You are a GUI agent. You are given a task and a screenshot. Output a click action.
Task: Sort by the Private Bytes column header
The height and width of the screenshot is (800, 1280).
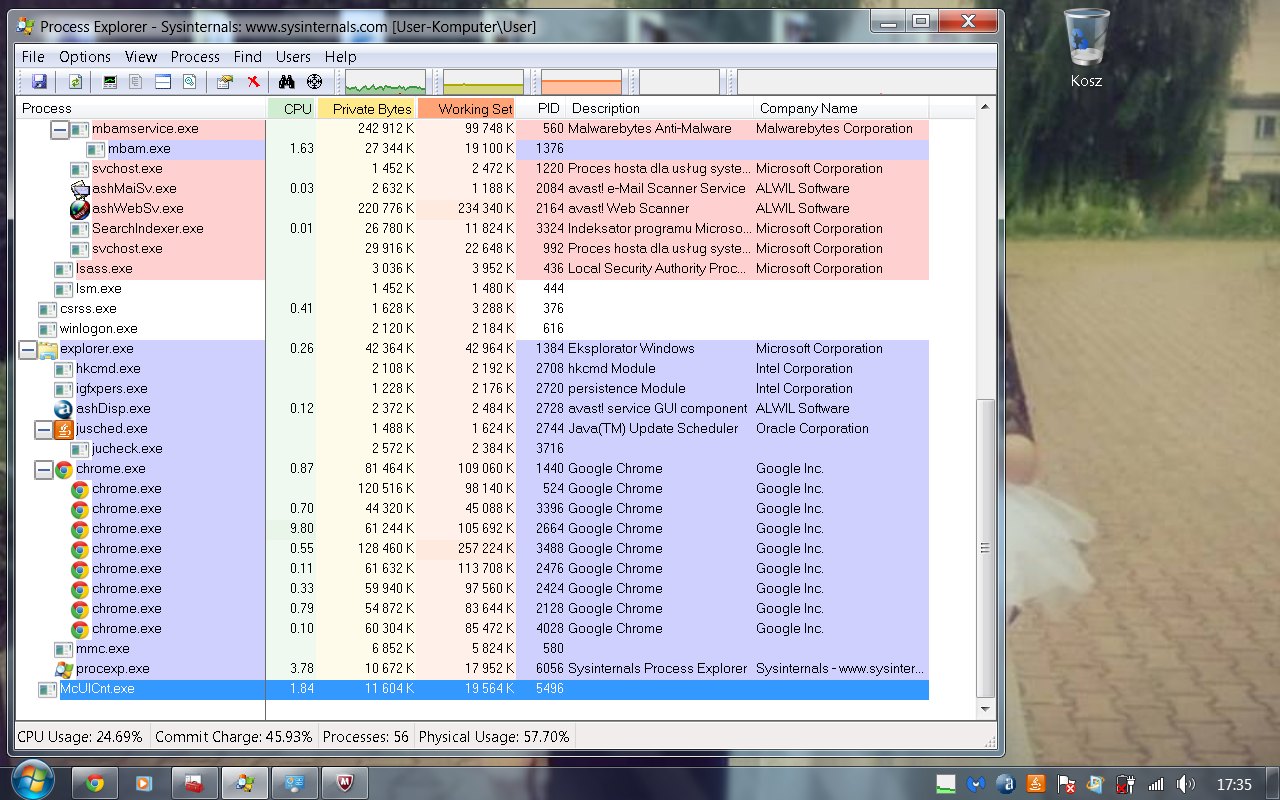click(367, 108)
